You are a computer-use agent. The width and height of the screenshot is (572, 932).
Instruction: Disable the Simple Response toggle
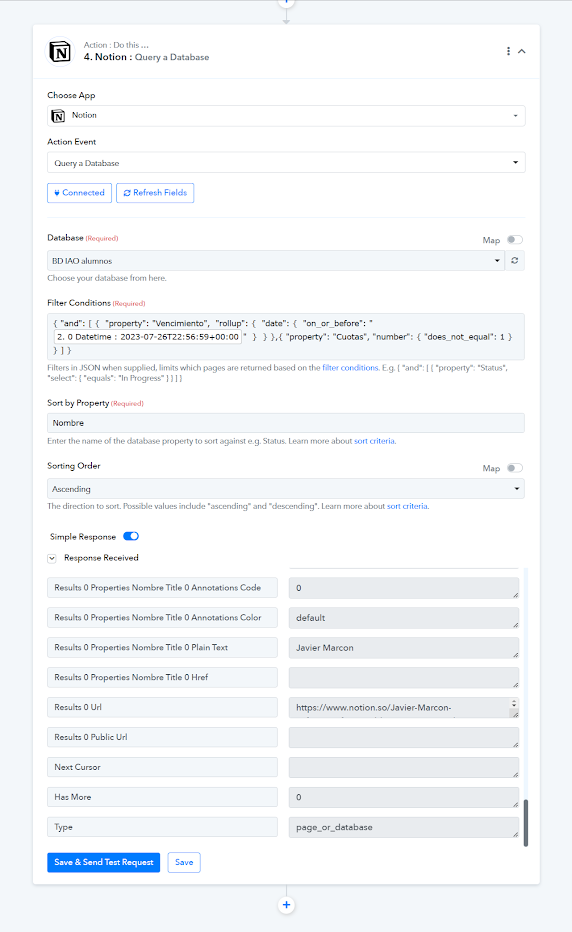pyautogui.click(x=131, y=536)
